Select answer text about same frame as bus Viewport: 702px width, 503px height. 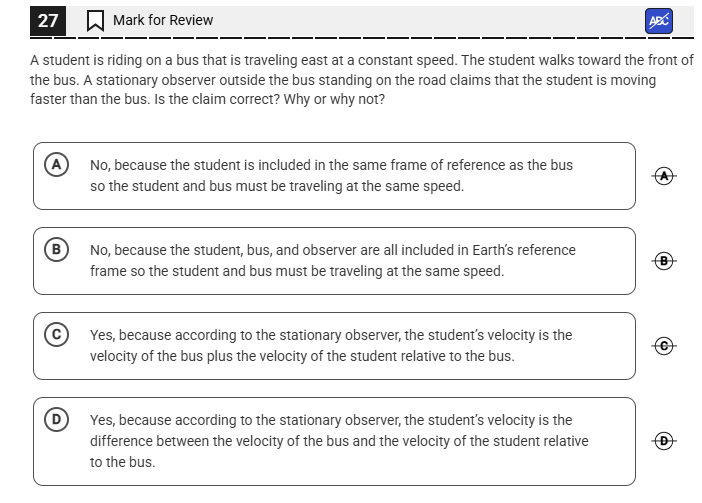tap(330, 175)
